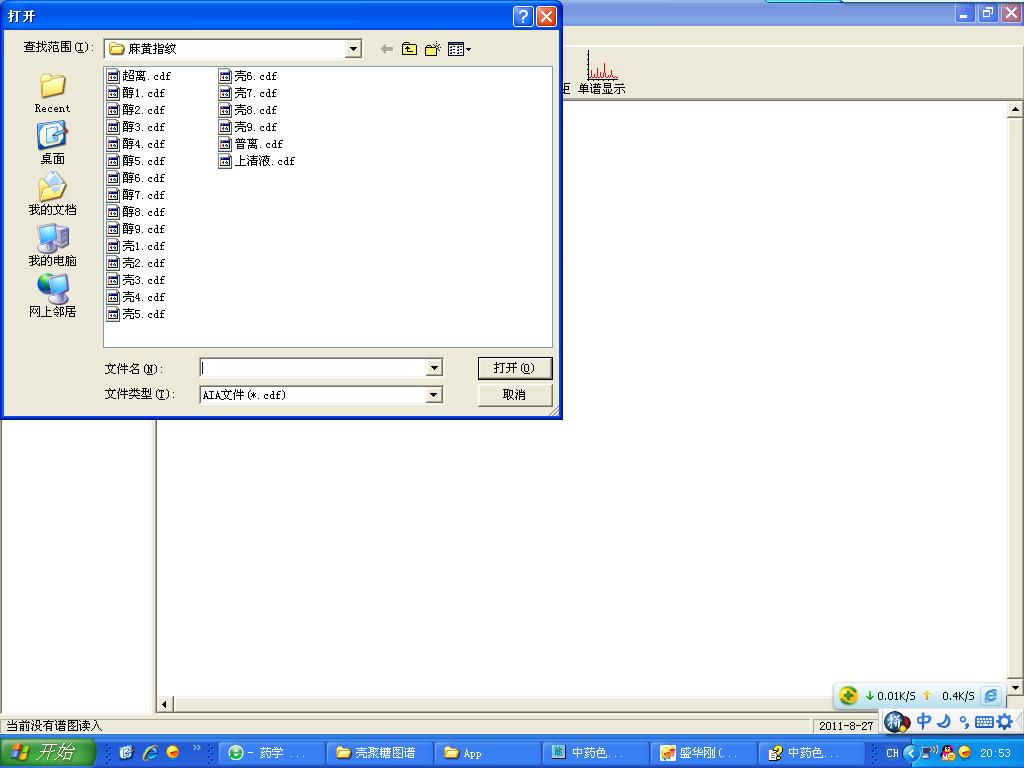
Task: Open 网上邻居 (Network Places) shortcut
Action: (52, 296)
